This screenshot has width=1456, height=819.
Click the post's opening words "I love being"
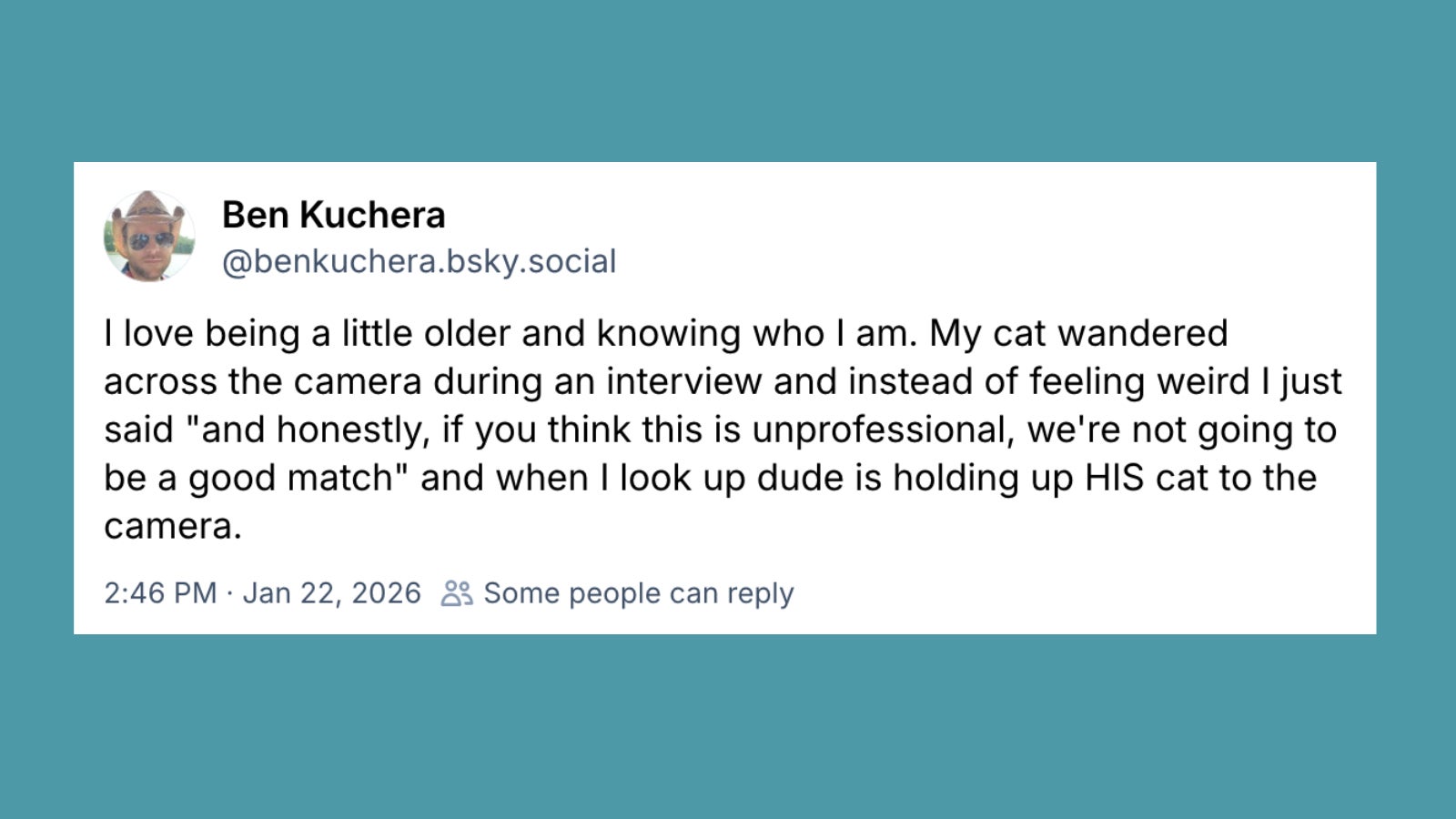pyautogui.click(x=202, y=333)
